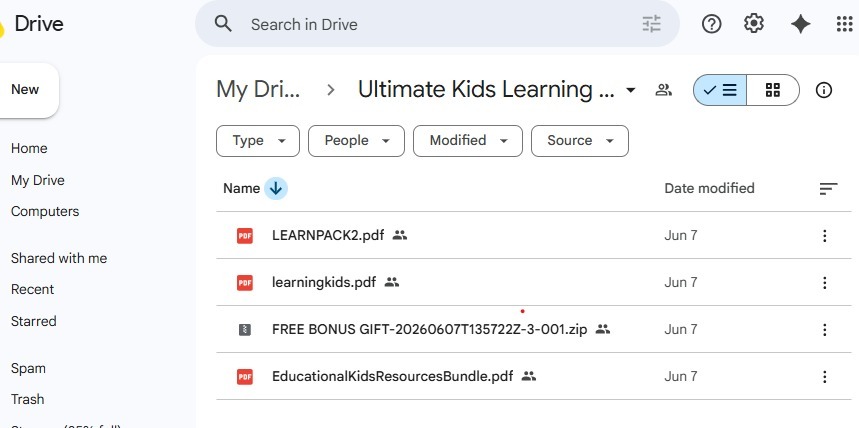Select the LEARNPACK2.pdf file name
Screen dimensions: 859x428
(x=328, y=236)
